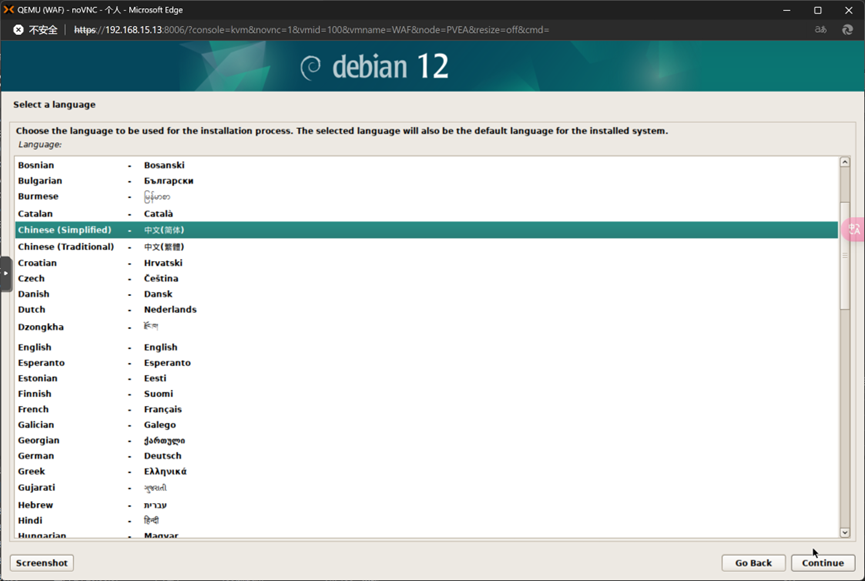Click the refresh icon in address bar
This screenshot has height=581, width=865.
(847, 30)
